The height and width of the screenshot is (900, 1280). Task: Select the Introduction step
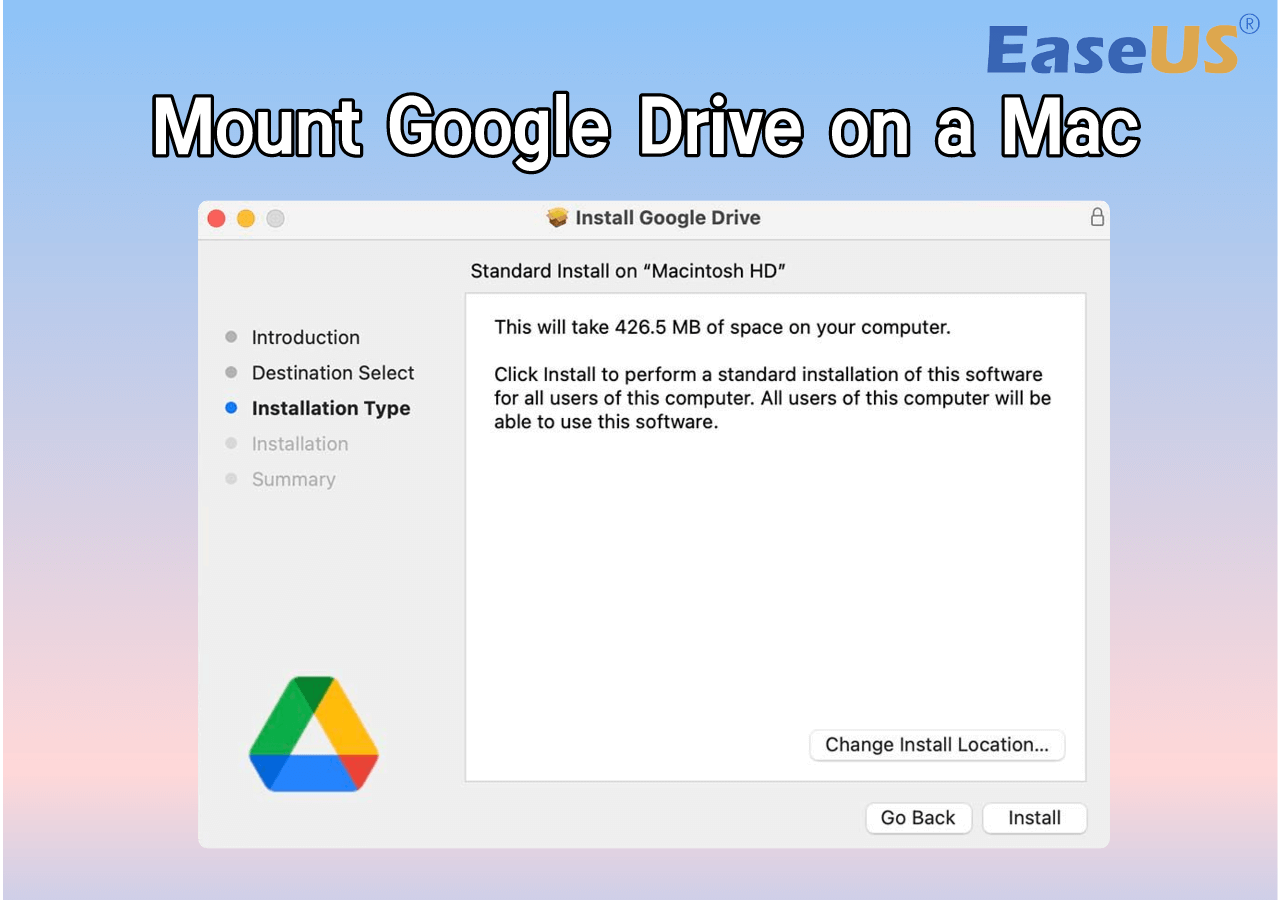pos(305,337)
